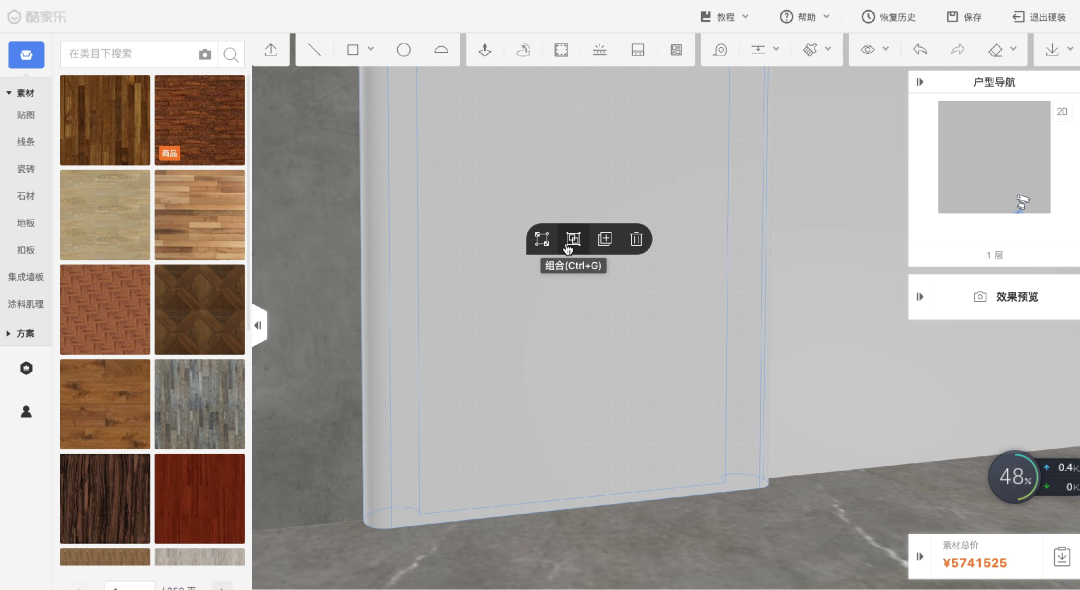Screen dimensions: 1080x590
Task: Click the follow-path sweep tool icon
Action: pos(523,50)
